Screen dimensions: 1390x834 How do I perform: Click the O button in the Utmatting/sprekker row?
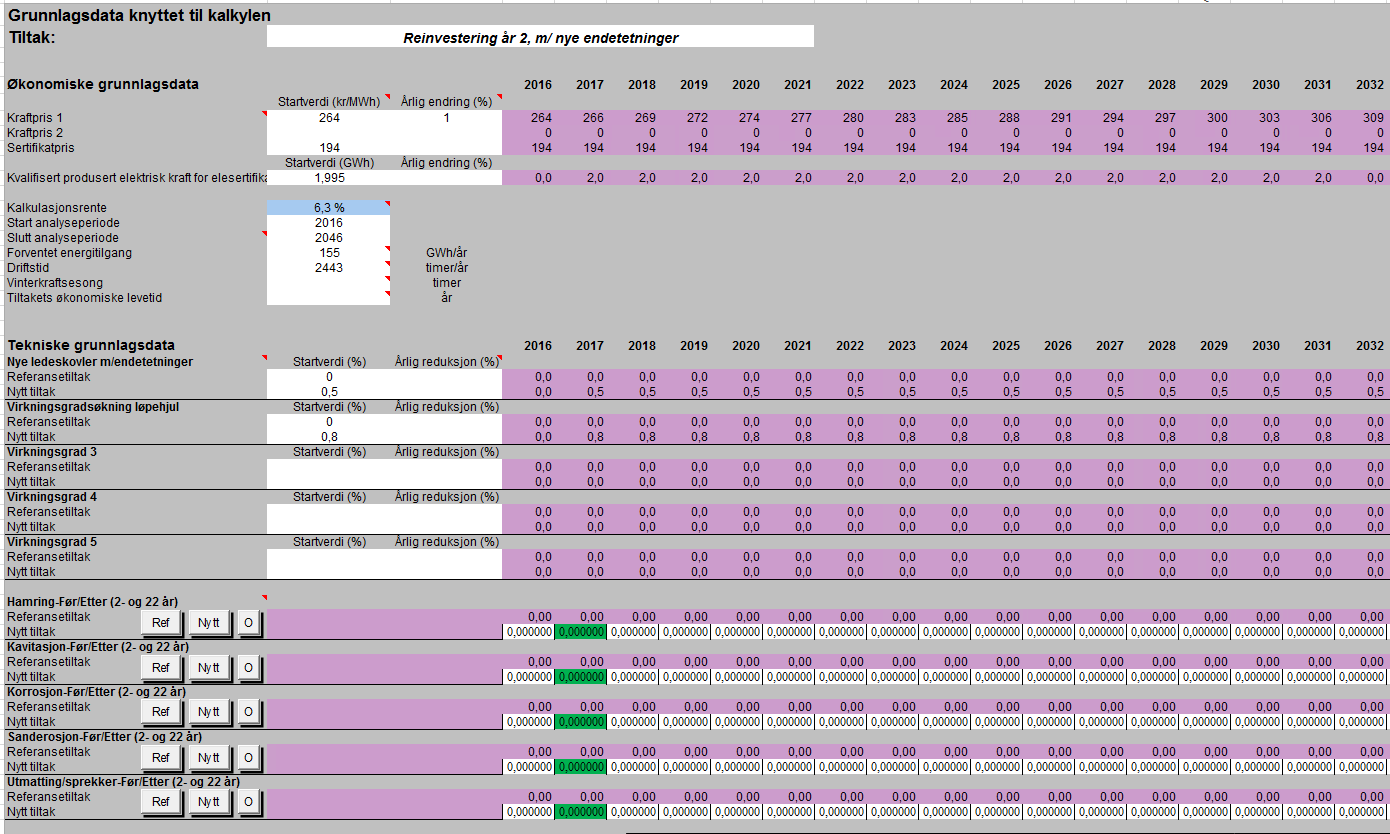point(248,802)
